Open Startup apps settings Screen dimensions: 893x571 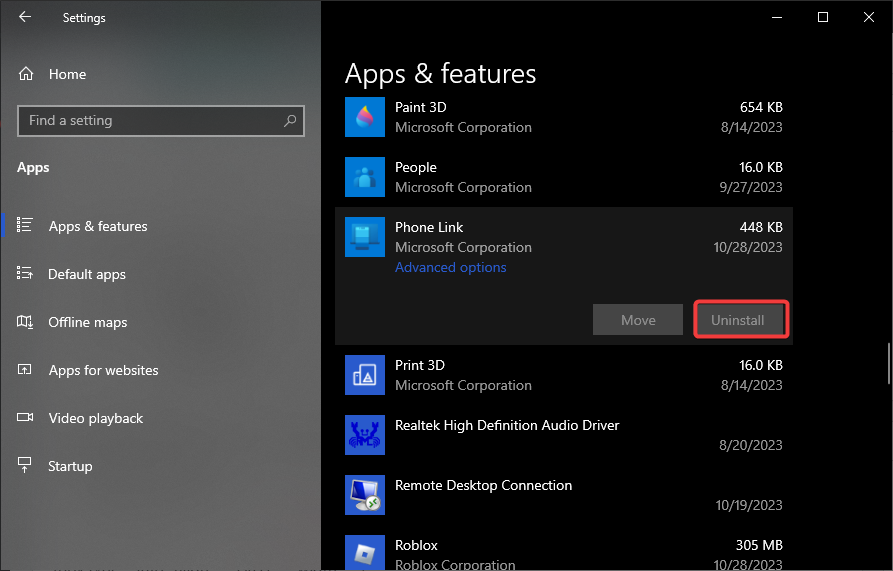pos(70,466)
